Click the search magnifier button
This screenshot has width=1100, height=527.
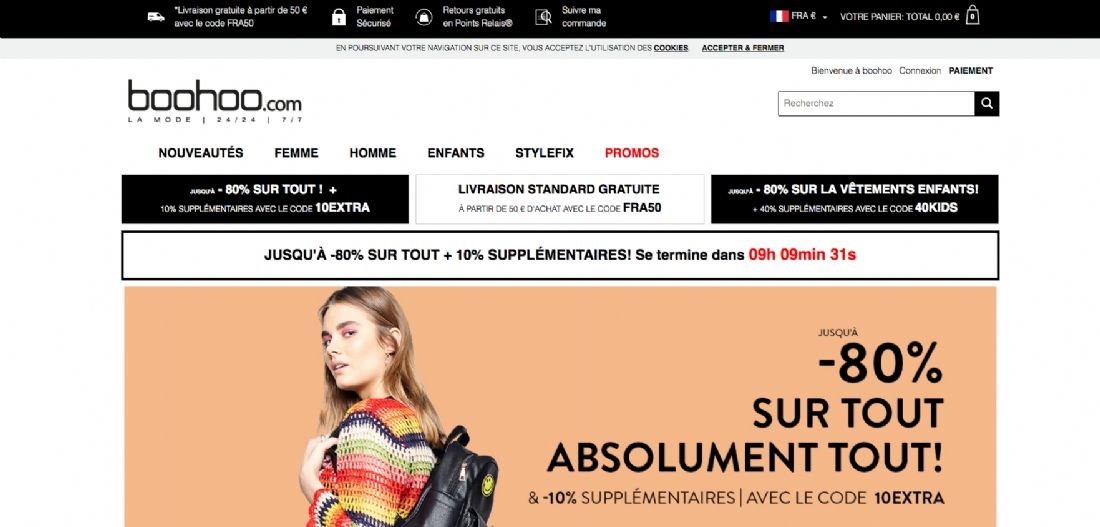pyautogui.click(x=986, y=103)
